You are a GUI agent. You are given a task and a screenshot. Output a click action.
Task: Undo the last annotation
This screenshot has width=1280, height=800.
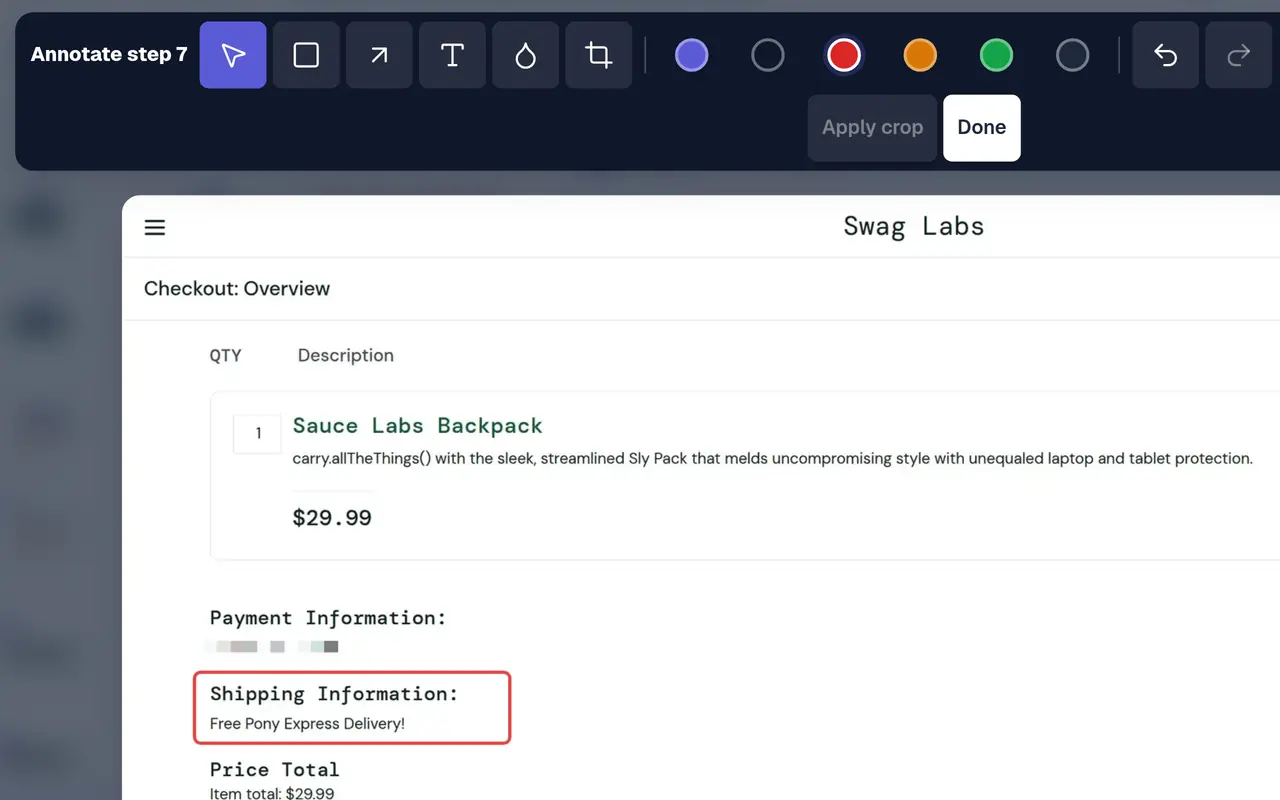(1165, 55)
